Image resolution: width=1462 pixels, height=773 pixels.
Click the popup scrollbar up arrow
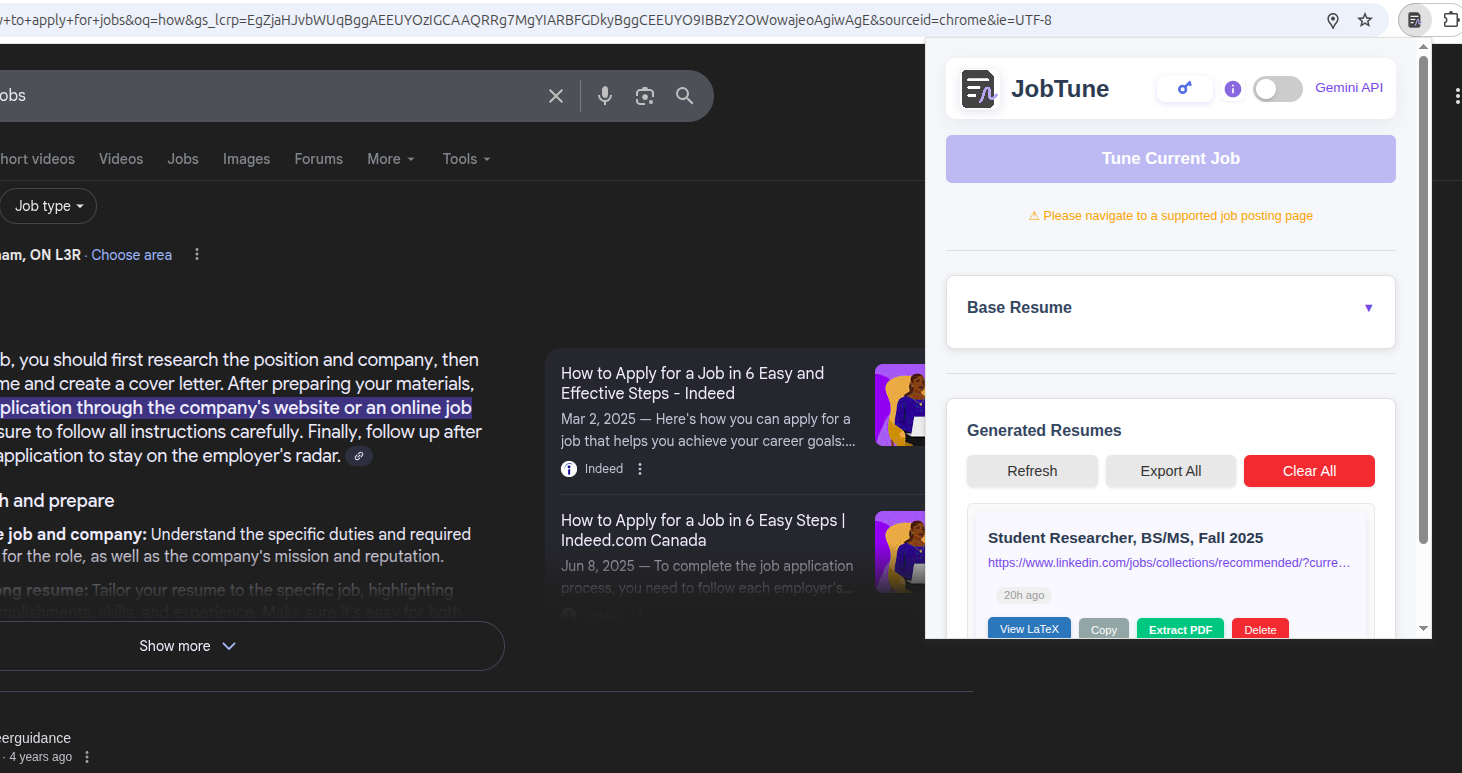point(1423,47)
